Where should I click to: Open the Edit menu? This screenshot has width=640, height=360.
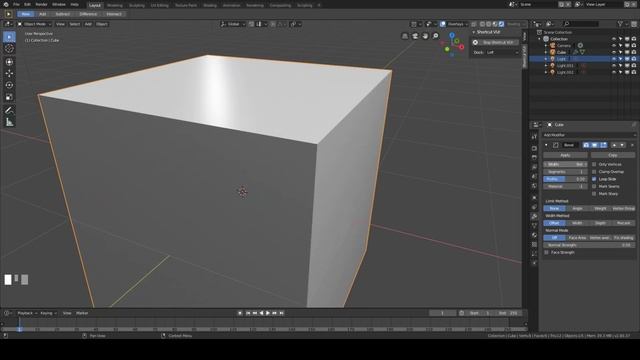pos(27,4)
